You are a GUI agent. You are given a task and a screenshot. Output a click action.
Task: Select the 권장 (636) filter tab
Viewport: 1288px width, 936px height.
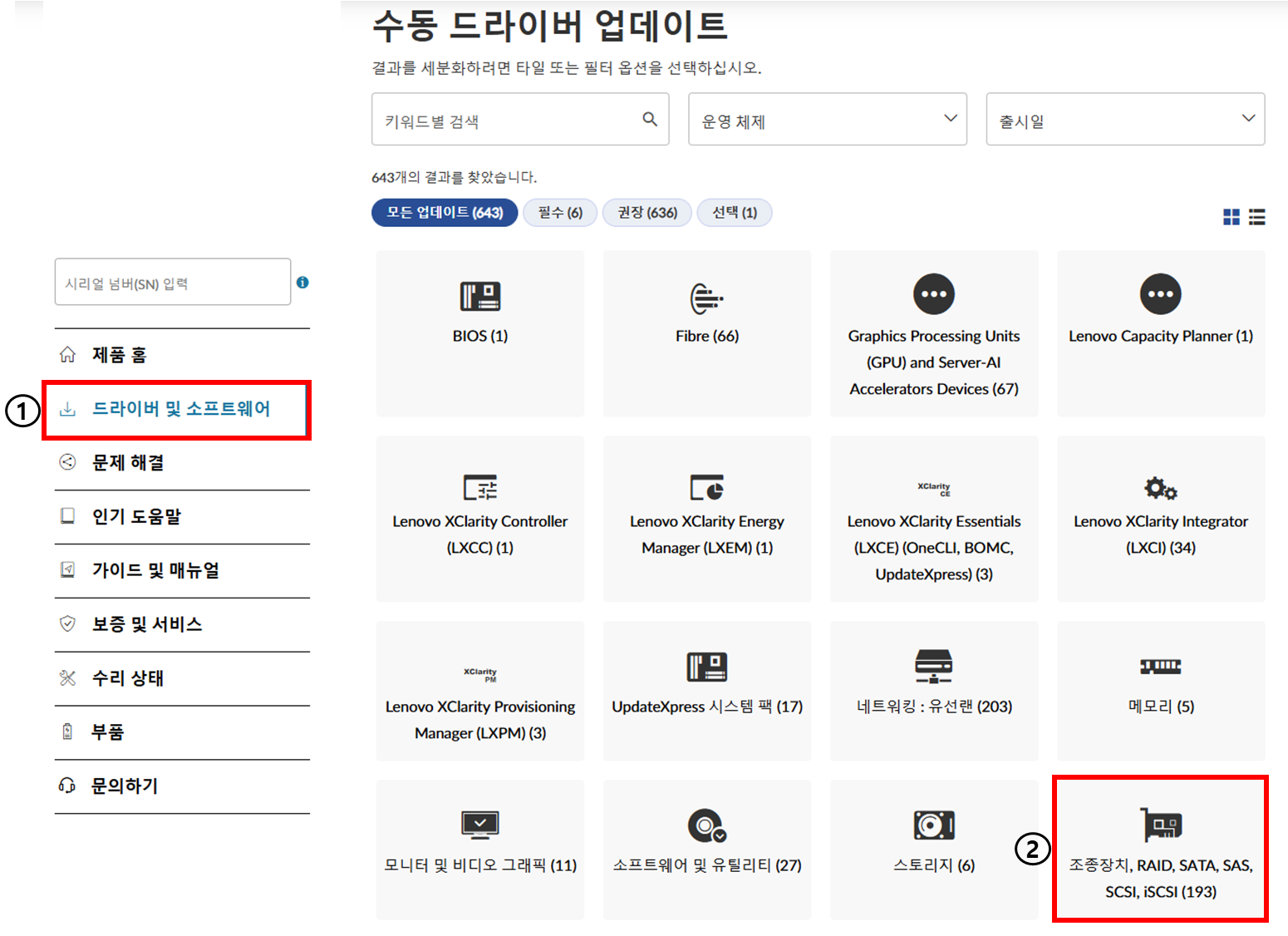pyautogui.click(x=647, y=213)
